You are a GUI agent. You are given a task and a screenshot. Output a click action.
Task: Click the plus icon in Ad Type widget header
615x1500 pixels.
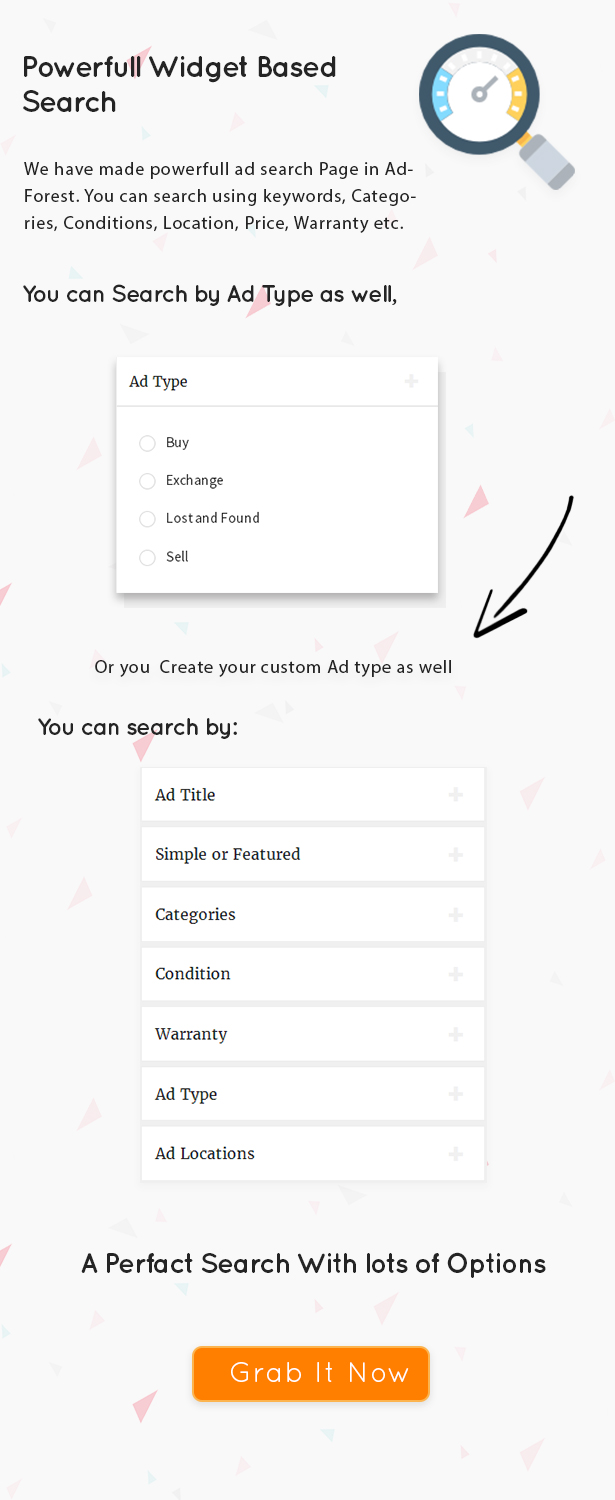411,381
